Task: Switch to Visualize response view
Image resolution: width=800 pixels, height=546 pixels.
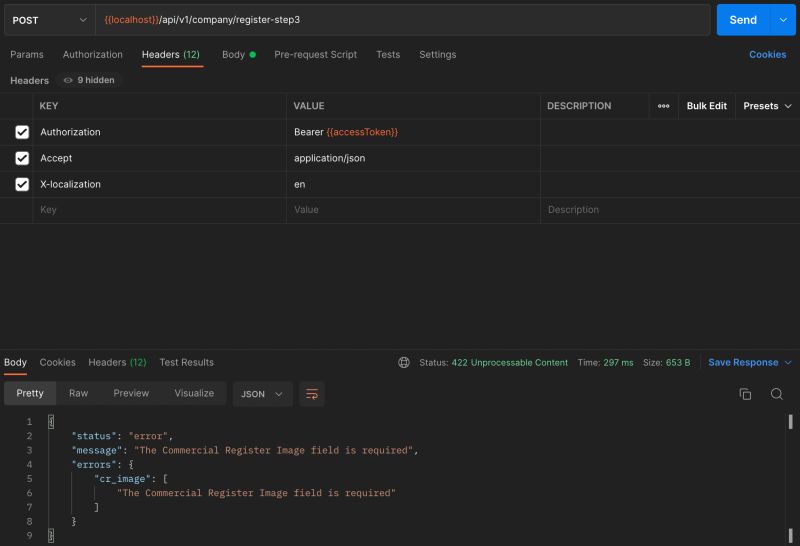Action: 194,393
